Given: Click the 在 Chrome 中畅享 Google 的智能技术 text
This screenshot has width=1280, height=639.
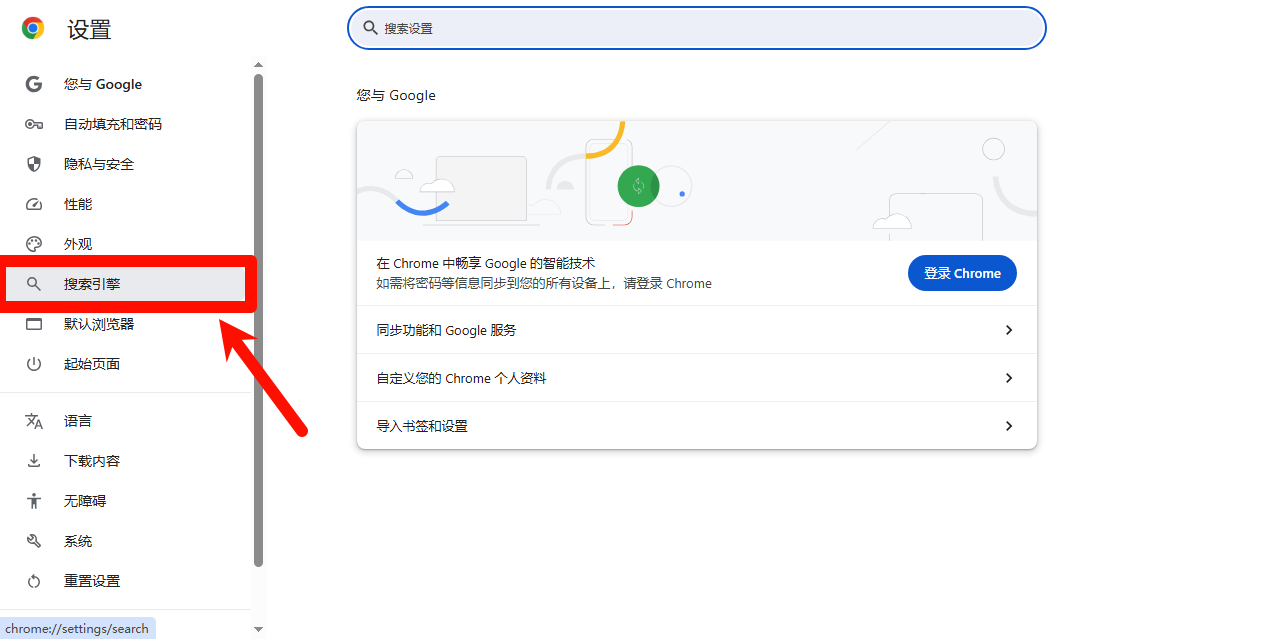Looking at the screenshot, I should click(x=485, y=263).
